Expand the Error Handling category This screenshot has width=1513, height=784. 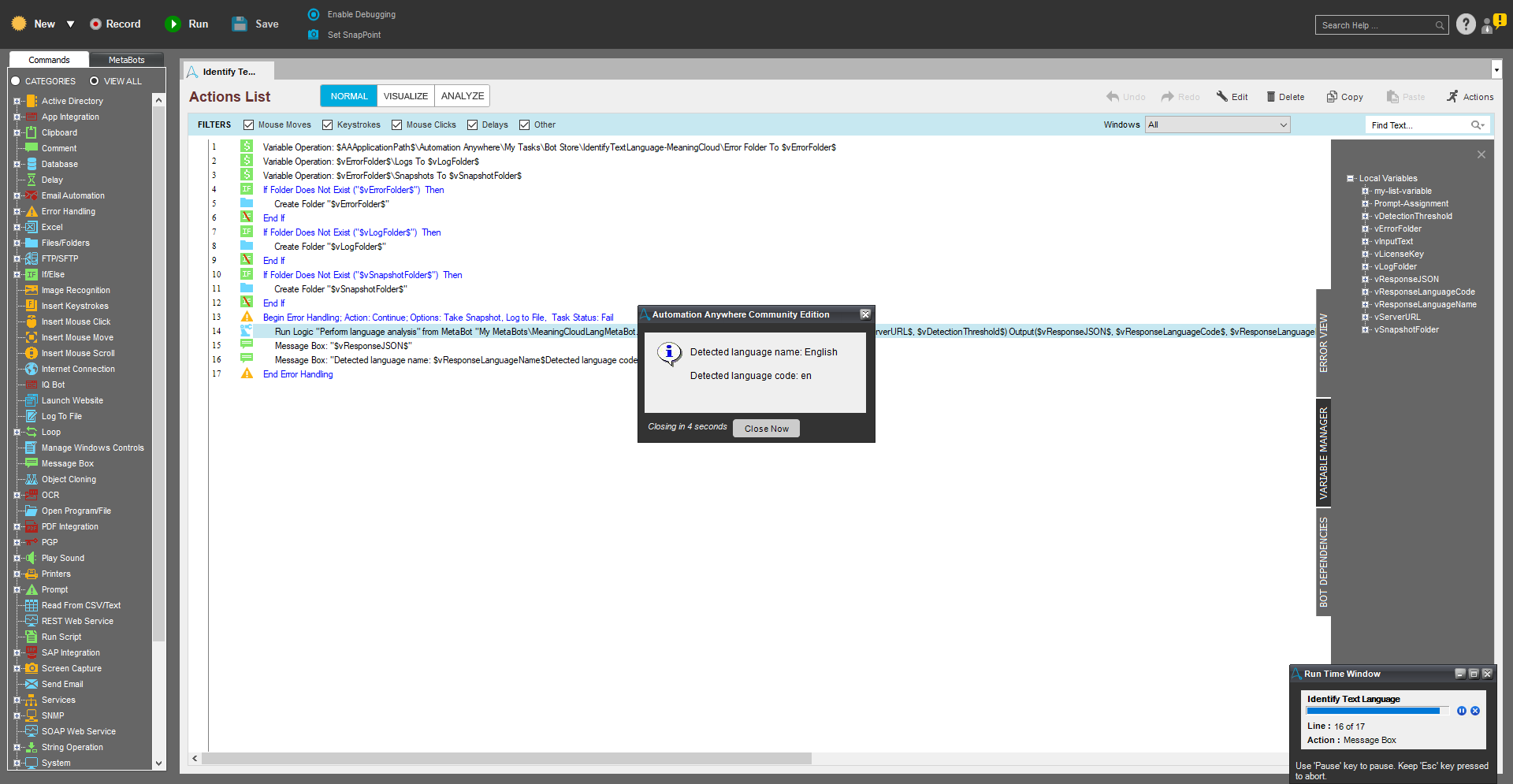(17, 211)
